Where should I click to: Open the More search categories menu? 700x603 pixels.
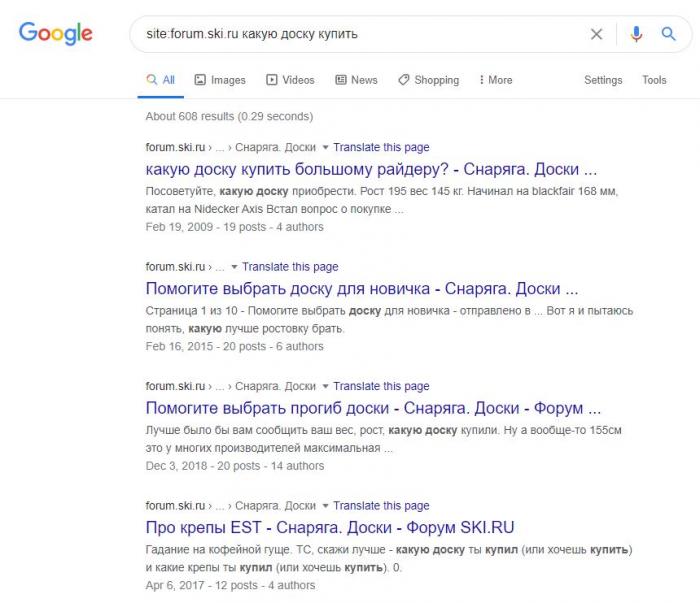click(x=496, y=80)
